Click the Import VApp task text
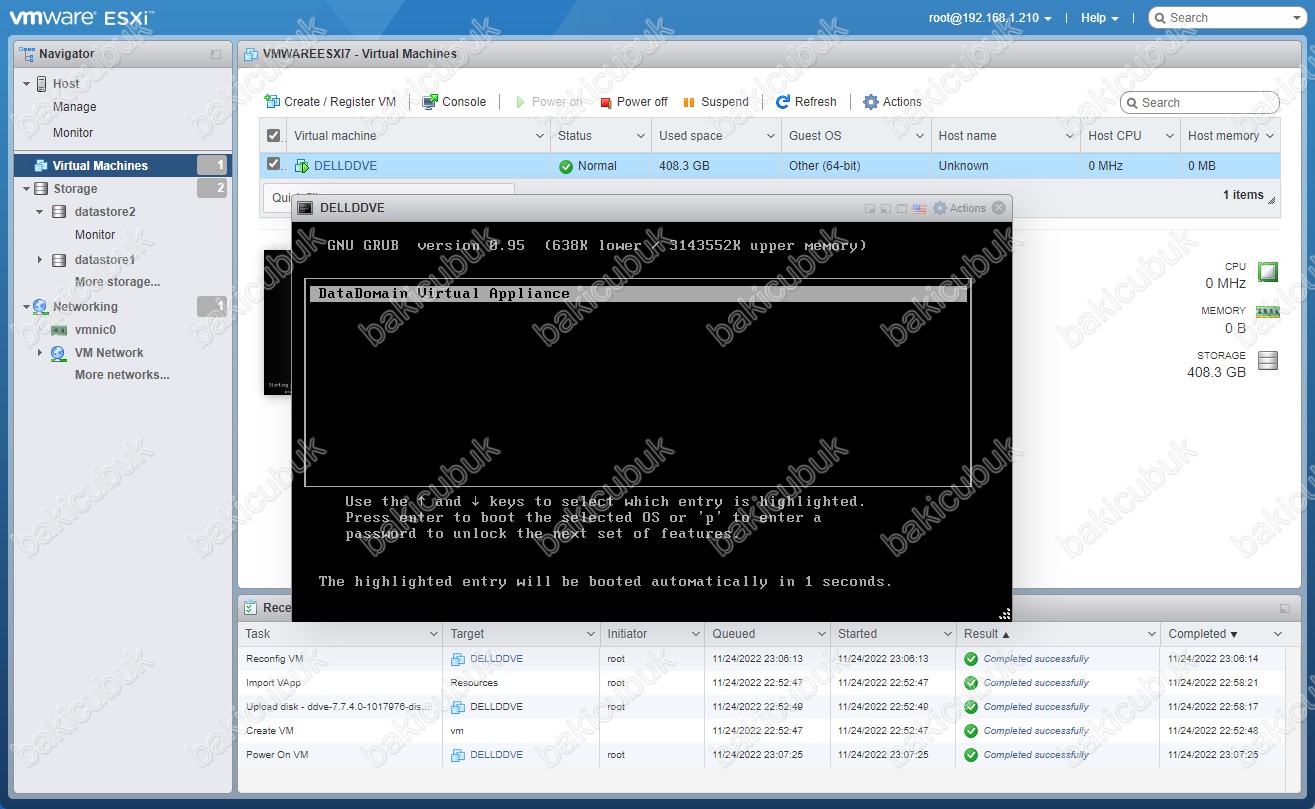The image size is (1315, 809). 273,683
